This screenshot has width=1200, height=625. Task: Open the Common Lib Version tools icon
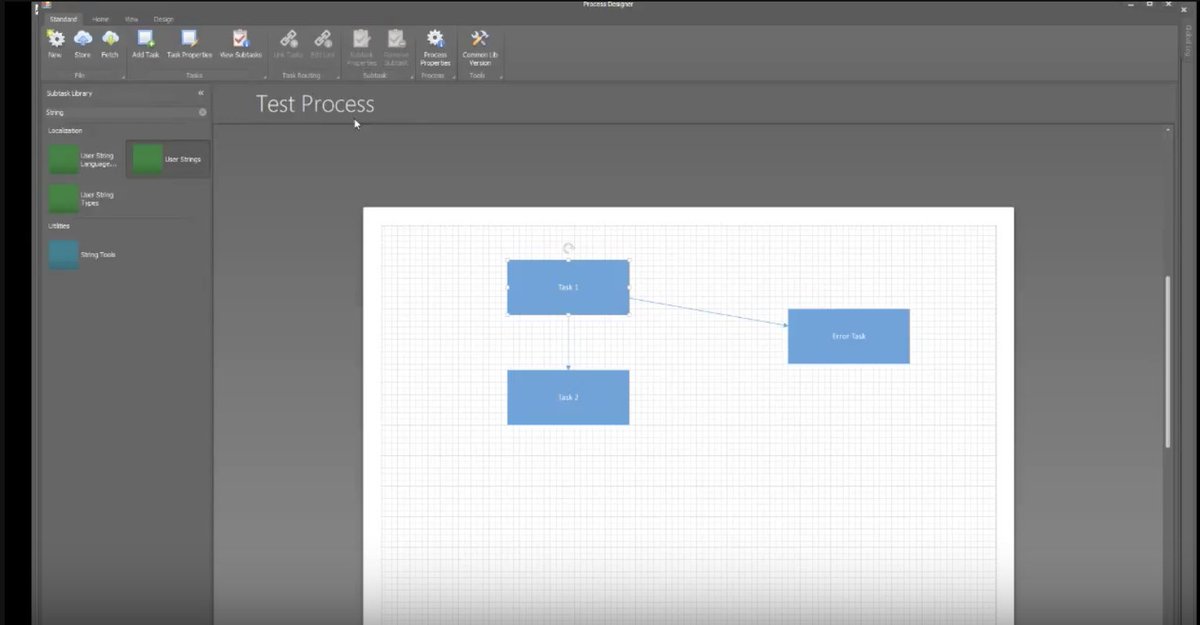coord(479,38)
